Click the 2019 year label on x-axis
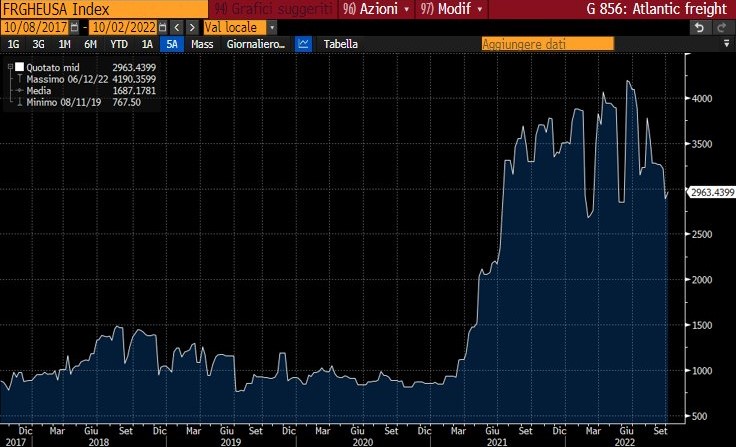The width and height of the screenshot is (736, 447). [231, 441]
